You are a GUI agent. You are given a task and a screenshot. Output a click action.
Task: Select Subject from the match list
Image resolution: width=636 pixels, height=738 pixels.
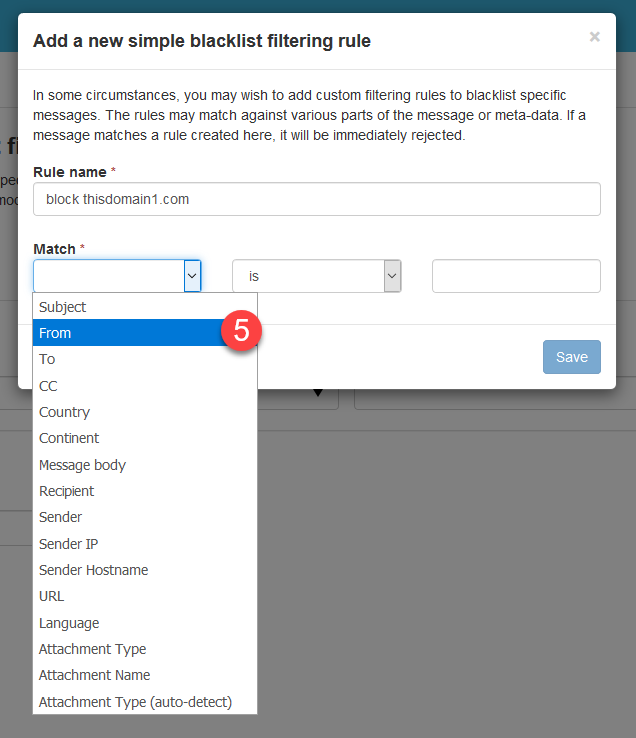[x=63, y=307]
